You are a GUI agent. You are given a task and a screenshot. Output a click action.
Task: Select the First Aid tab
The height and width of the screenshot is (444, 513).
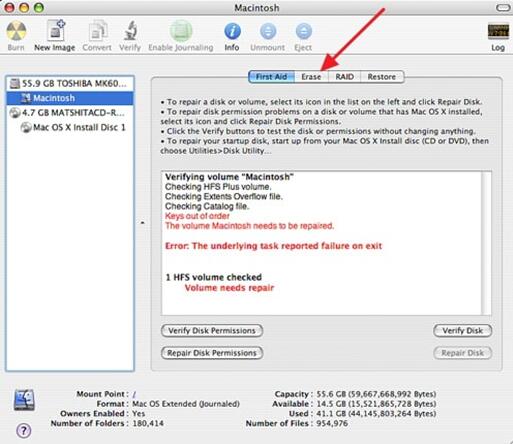tap(272, 77)
